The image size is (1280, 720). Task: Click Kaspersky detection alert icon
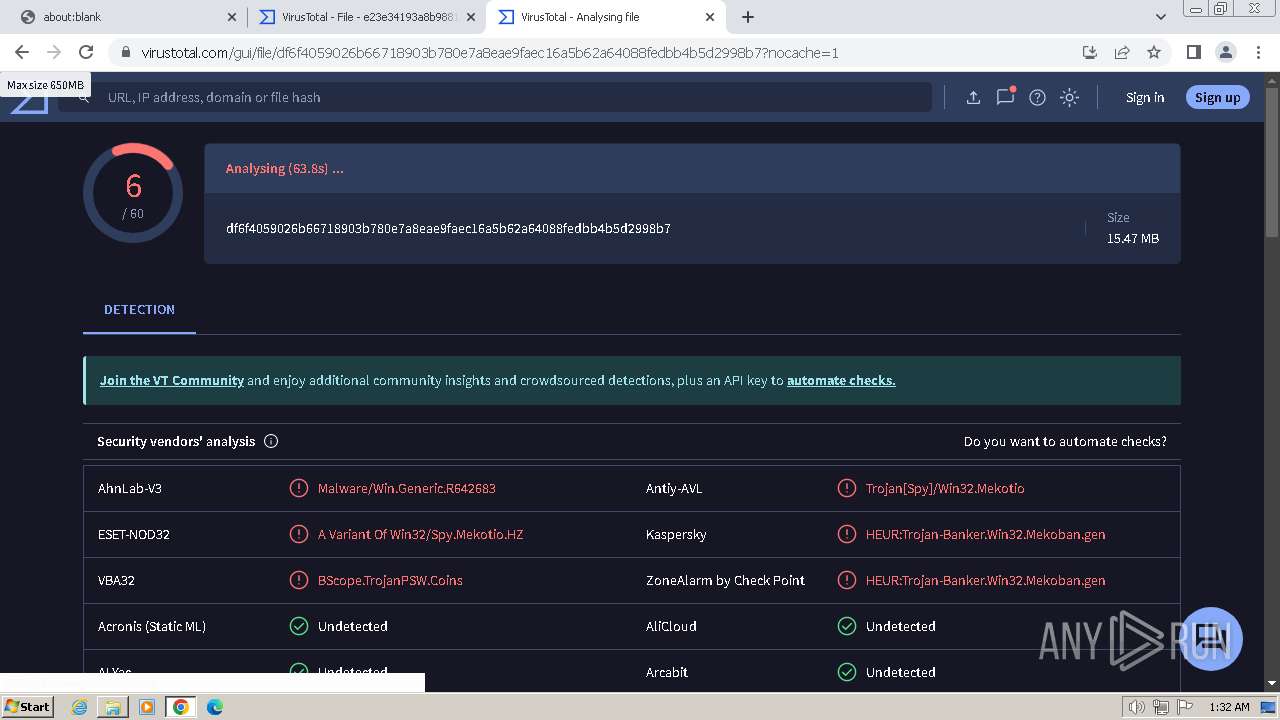(x=847, y=534)
